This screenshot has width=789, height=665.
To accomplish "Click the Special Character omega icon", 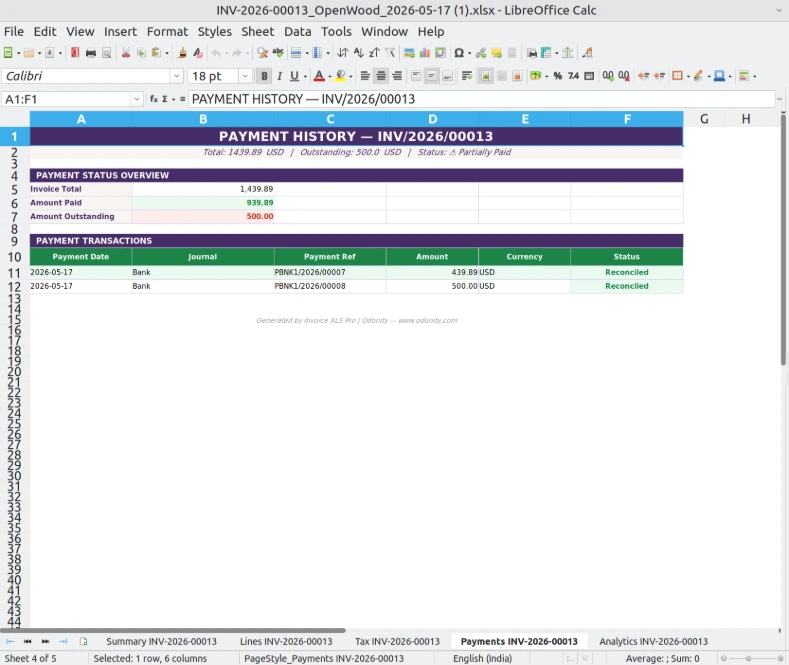I will [458, 53].
